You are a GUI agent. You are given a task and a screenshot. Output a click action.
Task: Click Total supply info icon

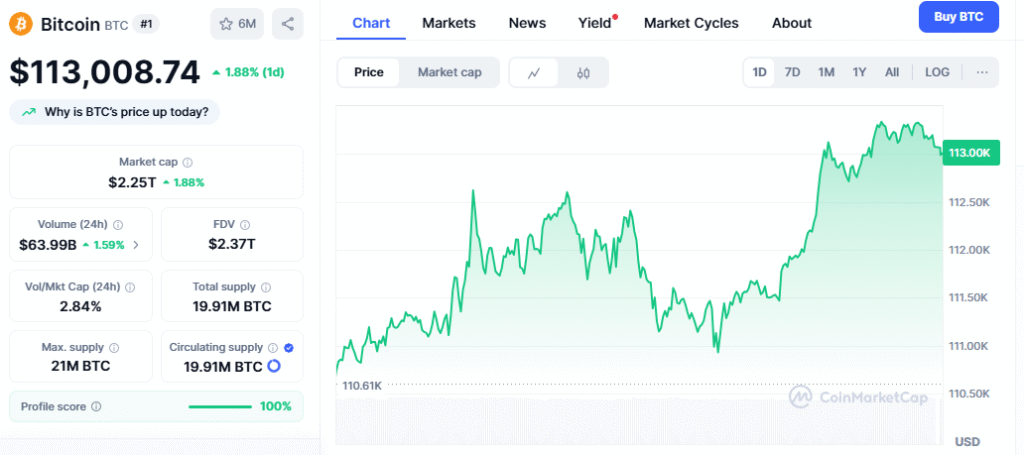tap(266, 287)
